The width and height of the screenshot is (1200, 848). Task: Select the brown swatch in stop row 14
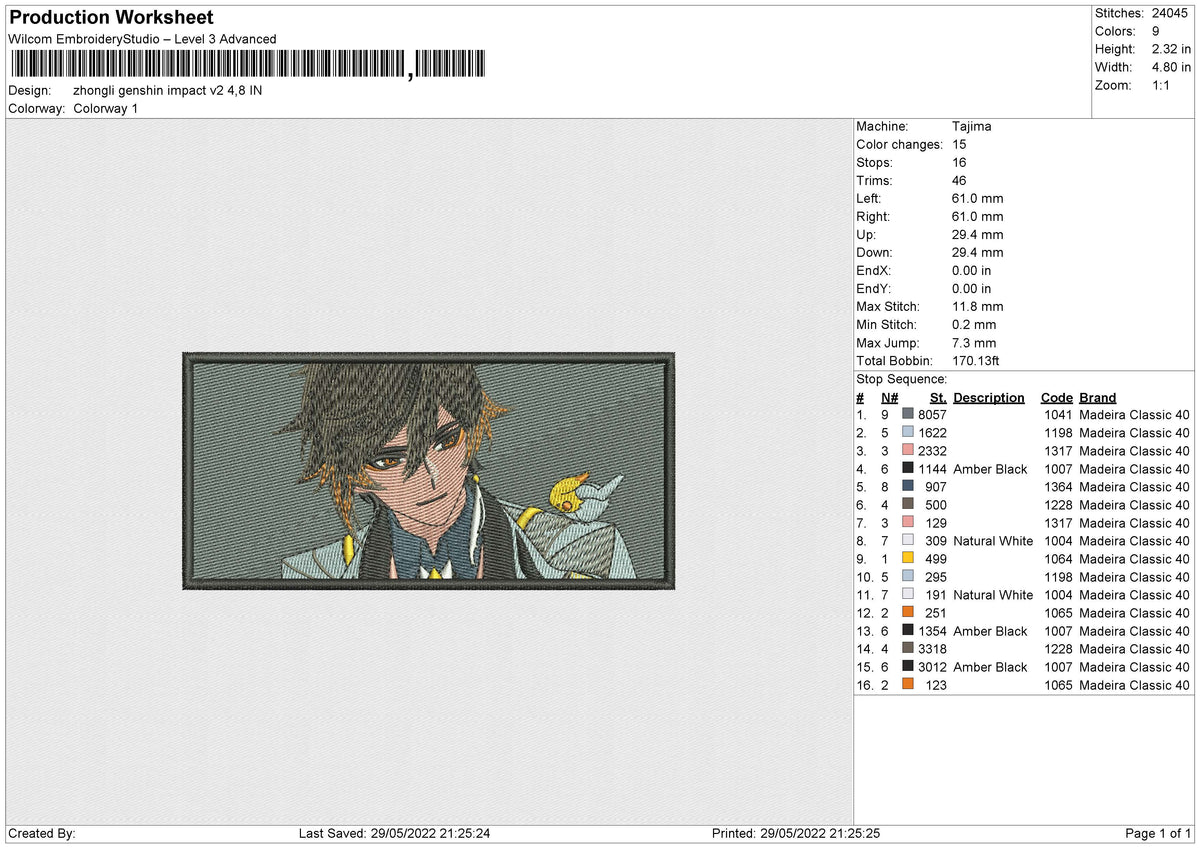[x=908, y=649]
